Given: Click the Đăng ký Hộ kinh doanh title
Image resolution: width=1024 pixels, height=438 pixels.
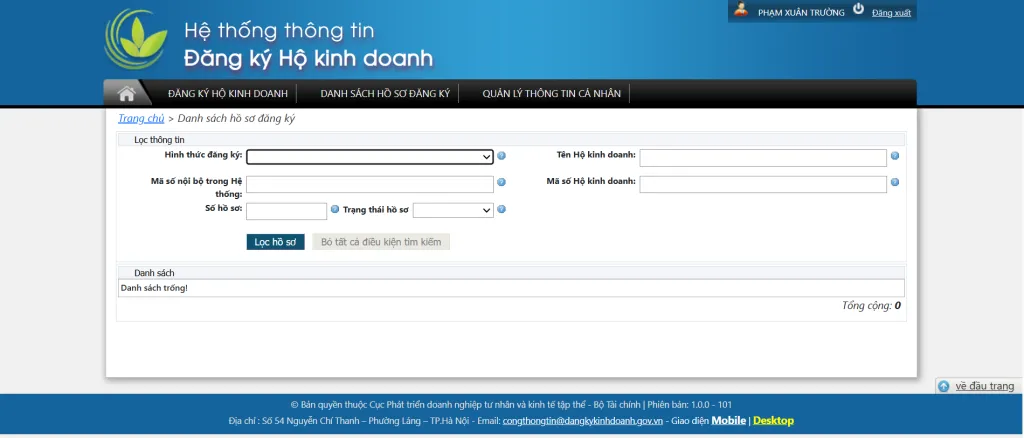Looking at the screenshot, I should [x=308, y=58].
